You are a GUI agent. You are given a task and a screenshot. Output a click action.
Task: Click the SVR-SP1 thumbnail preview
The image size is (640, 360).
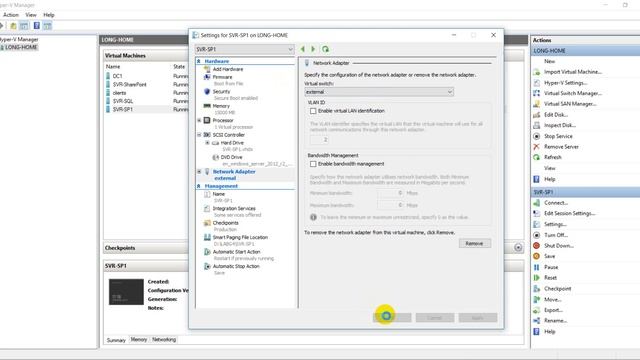(126, 292)
